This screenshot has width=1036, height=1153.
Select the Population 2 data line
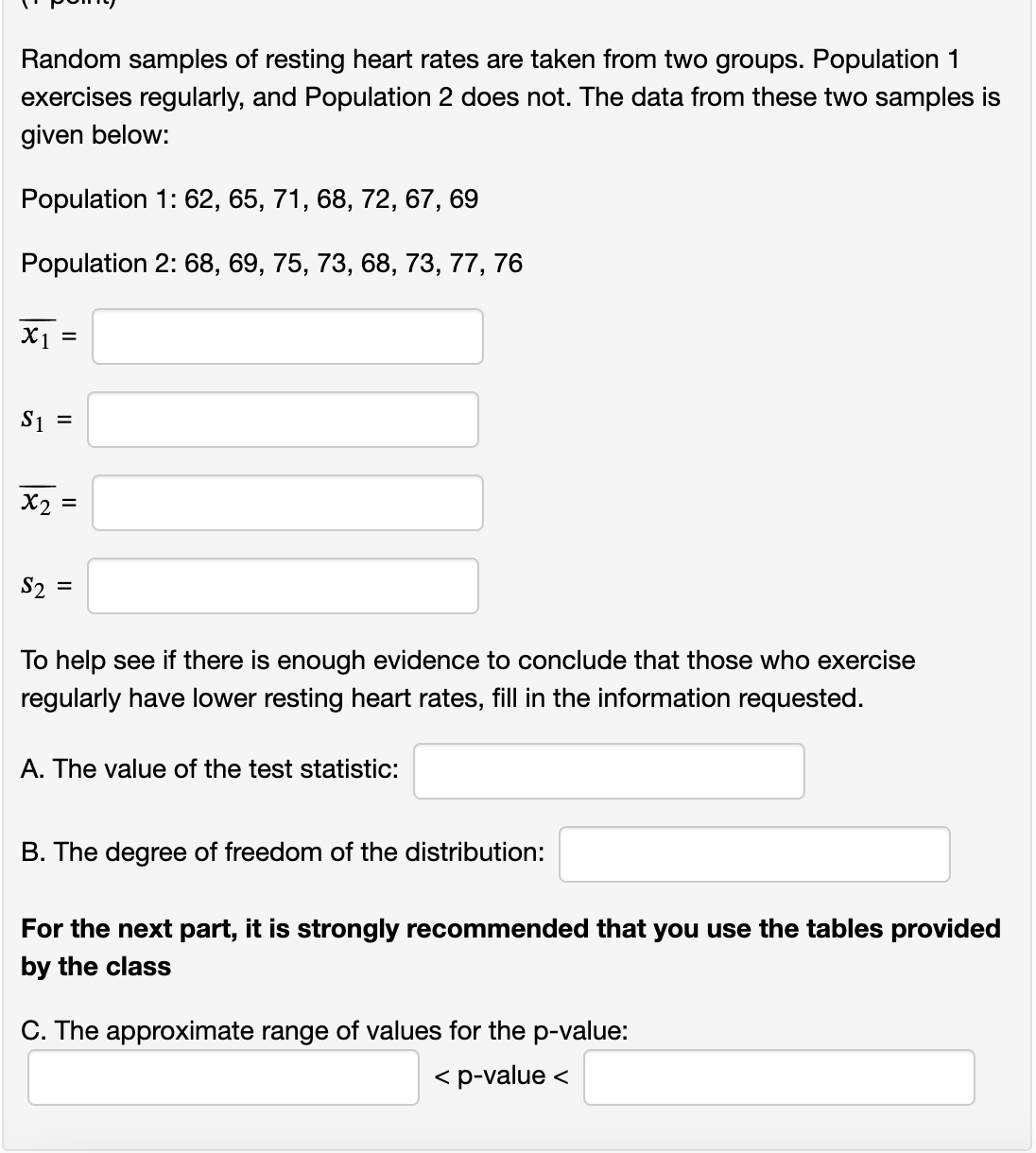point(271,264)
